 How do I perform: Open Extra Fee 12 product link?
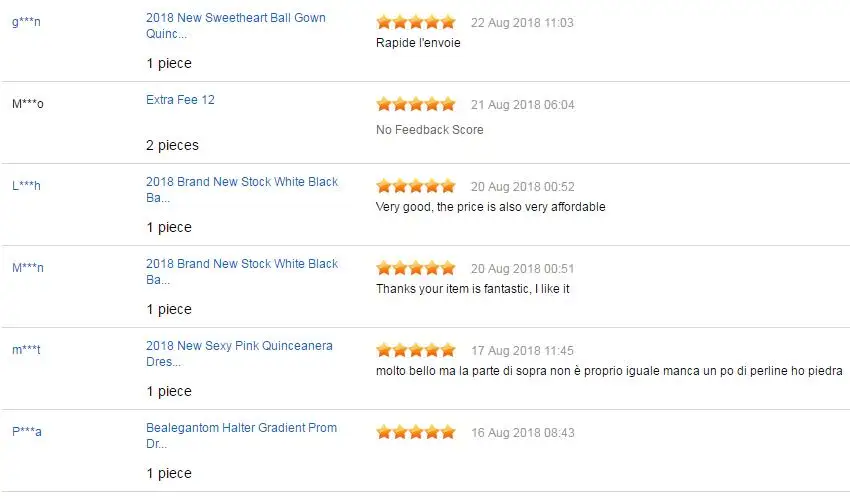pyautogui.click(x=180, y=100)
